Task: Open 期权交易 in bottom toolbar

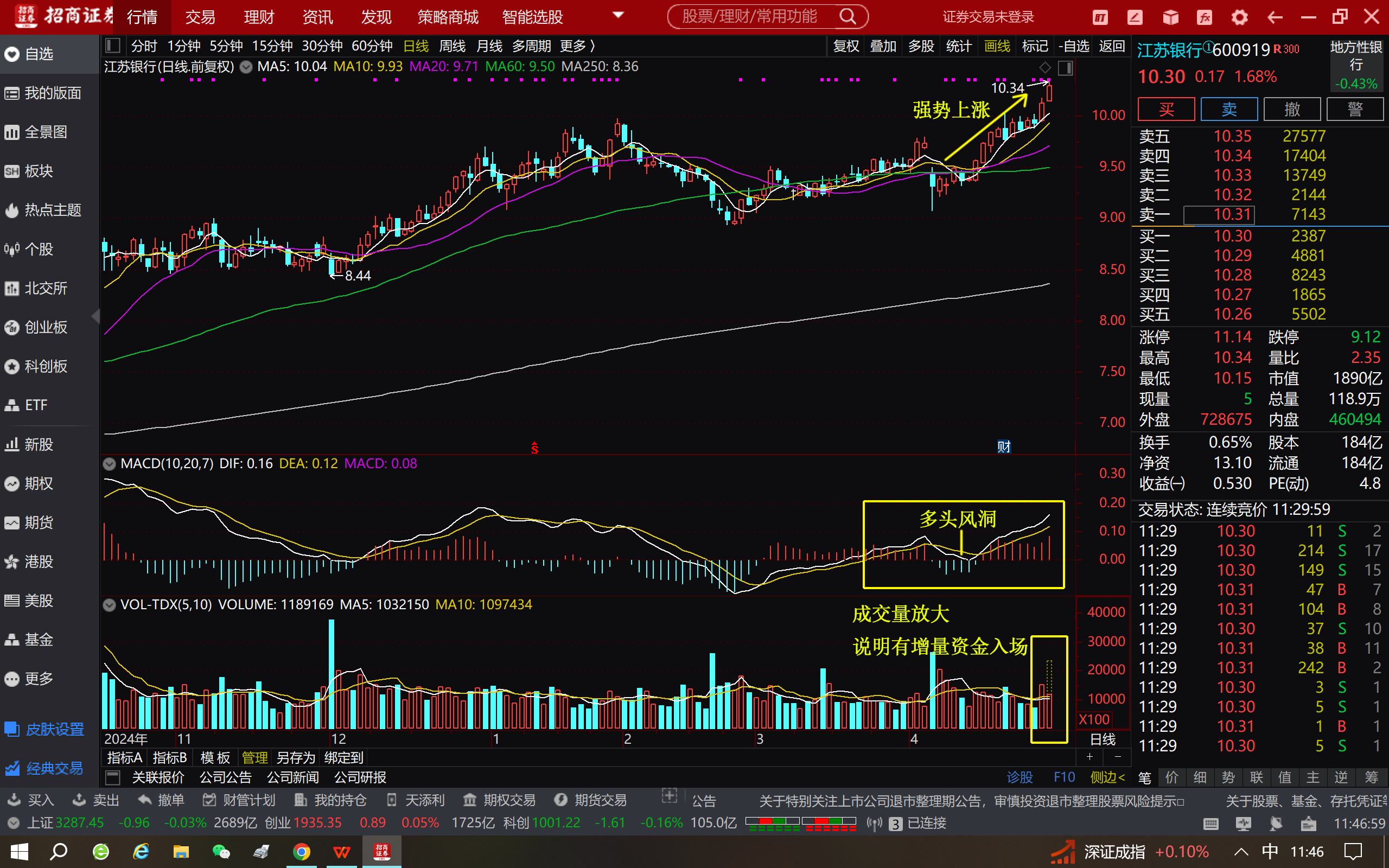Action: [x=499, y=800]
